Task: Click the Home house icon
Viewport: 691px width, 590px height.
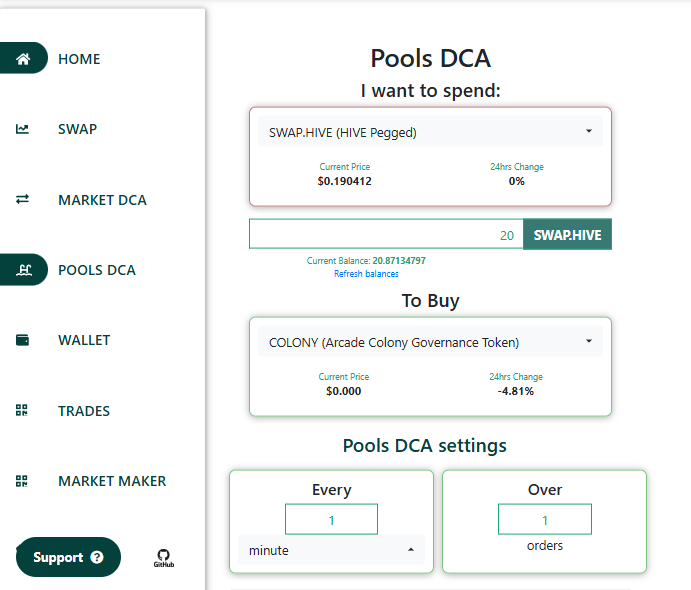Action: [23, 59]
